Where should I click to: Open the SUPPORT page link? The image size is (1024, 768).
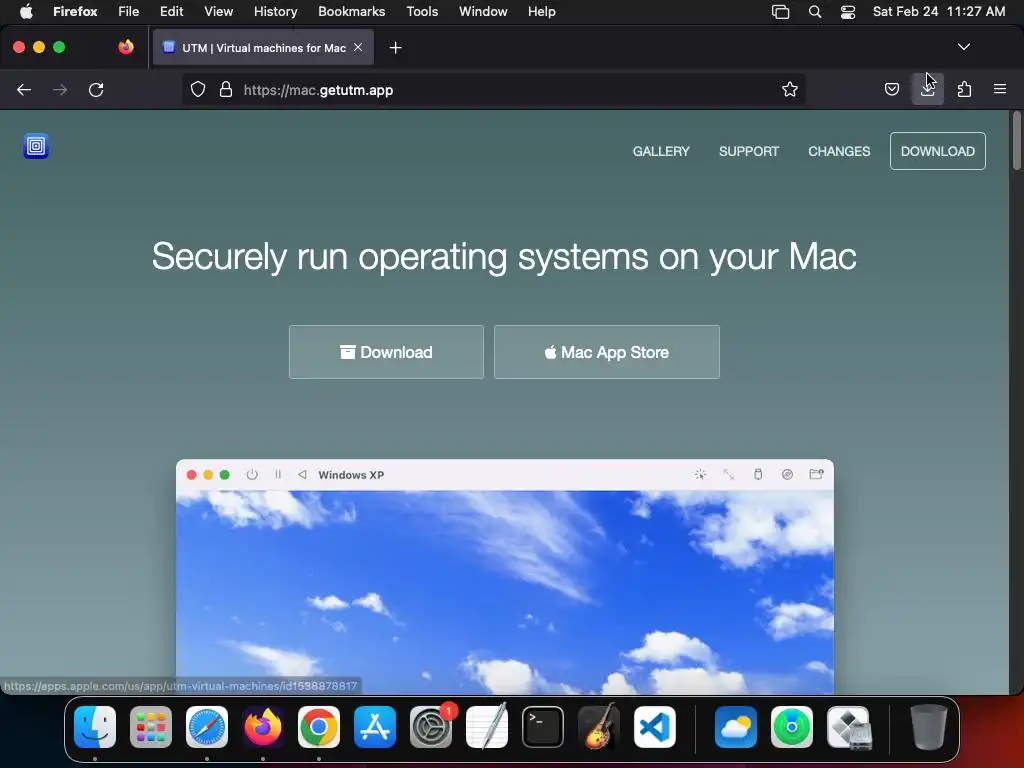[748, 152]
